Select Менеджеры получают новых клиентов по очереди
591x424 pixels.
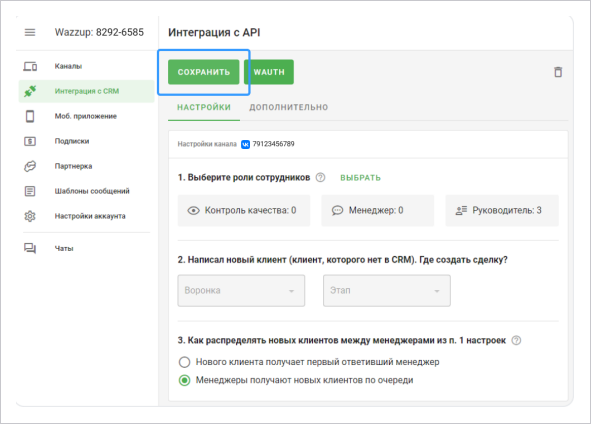184,380
